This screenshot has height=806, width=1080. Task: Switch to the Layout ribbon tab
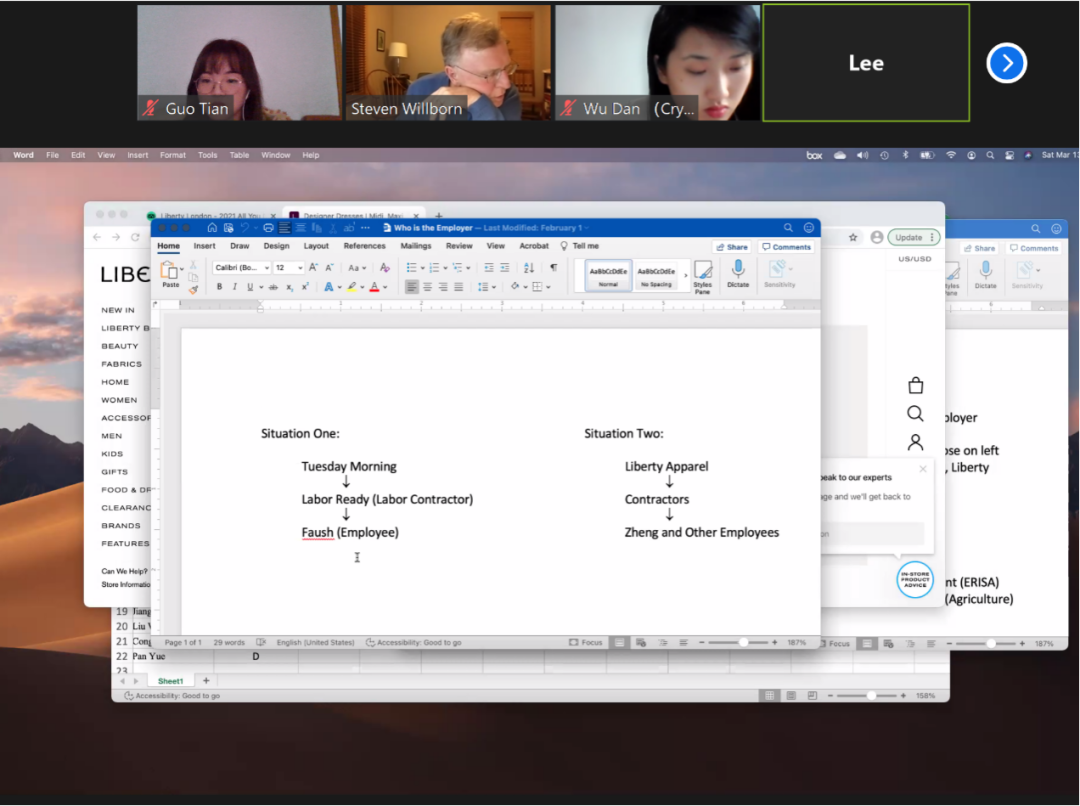(316, 246)
